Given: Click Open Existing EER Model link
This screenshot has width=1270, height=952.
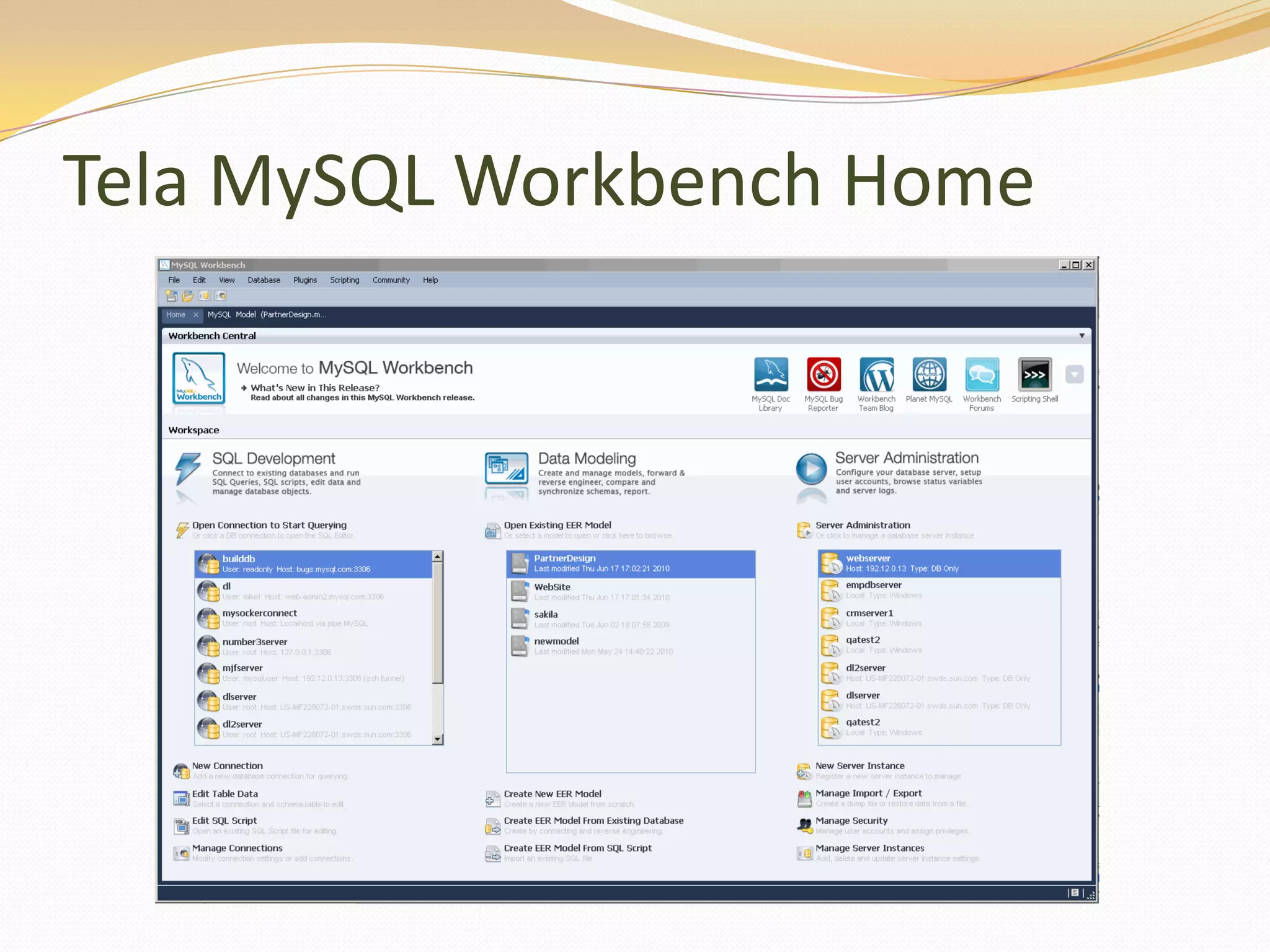Looking at the screenshot, I should point(557,525).
